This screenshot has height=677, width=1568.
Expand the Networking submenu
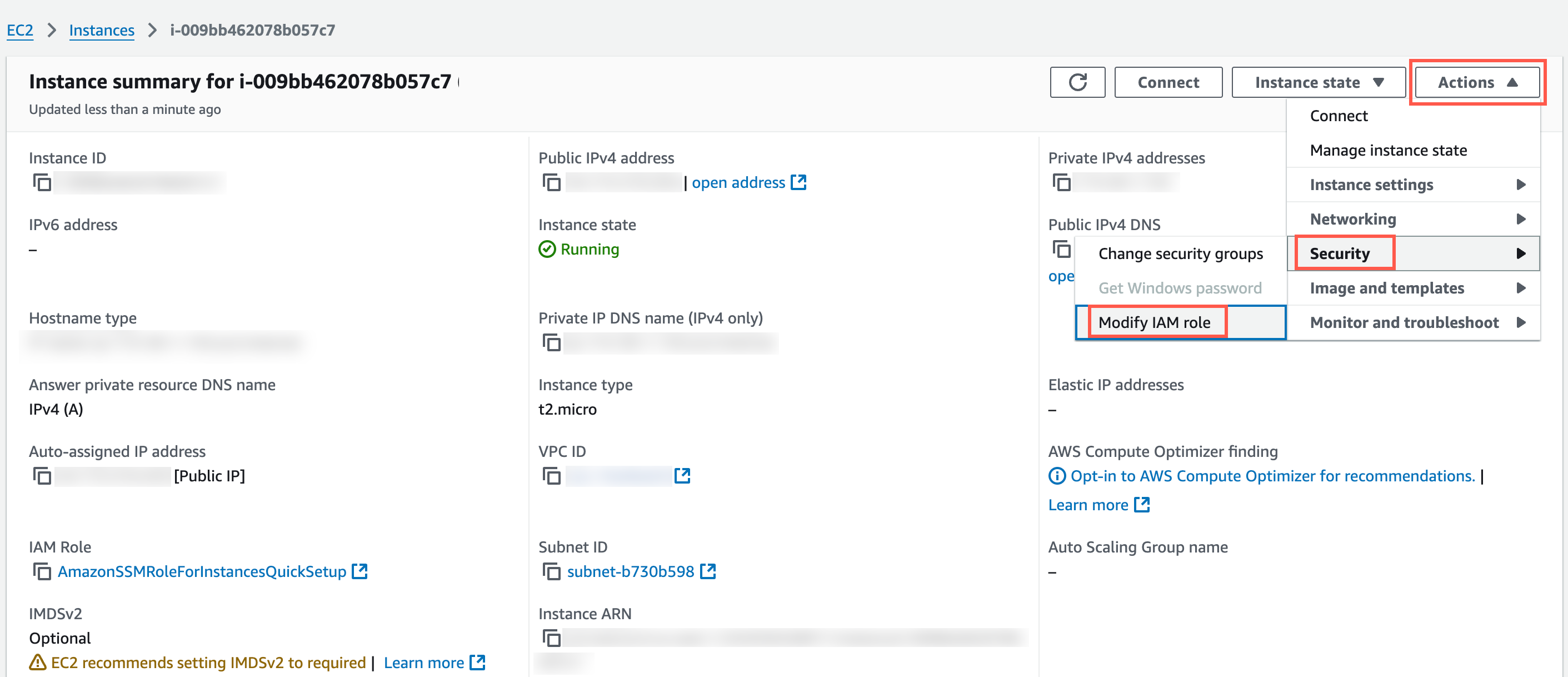point(1413,218)
